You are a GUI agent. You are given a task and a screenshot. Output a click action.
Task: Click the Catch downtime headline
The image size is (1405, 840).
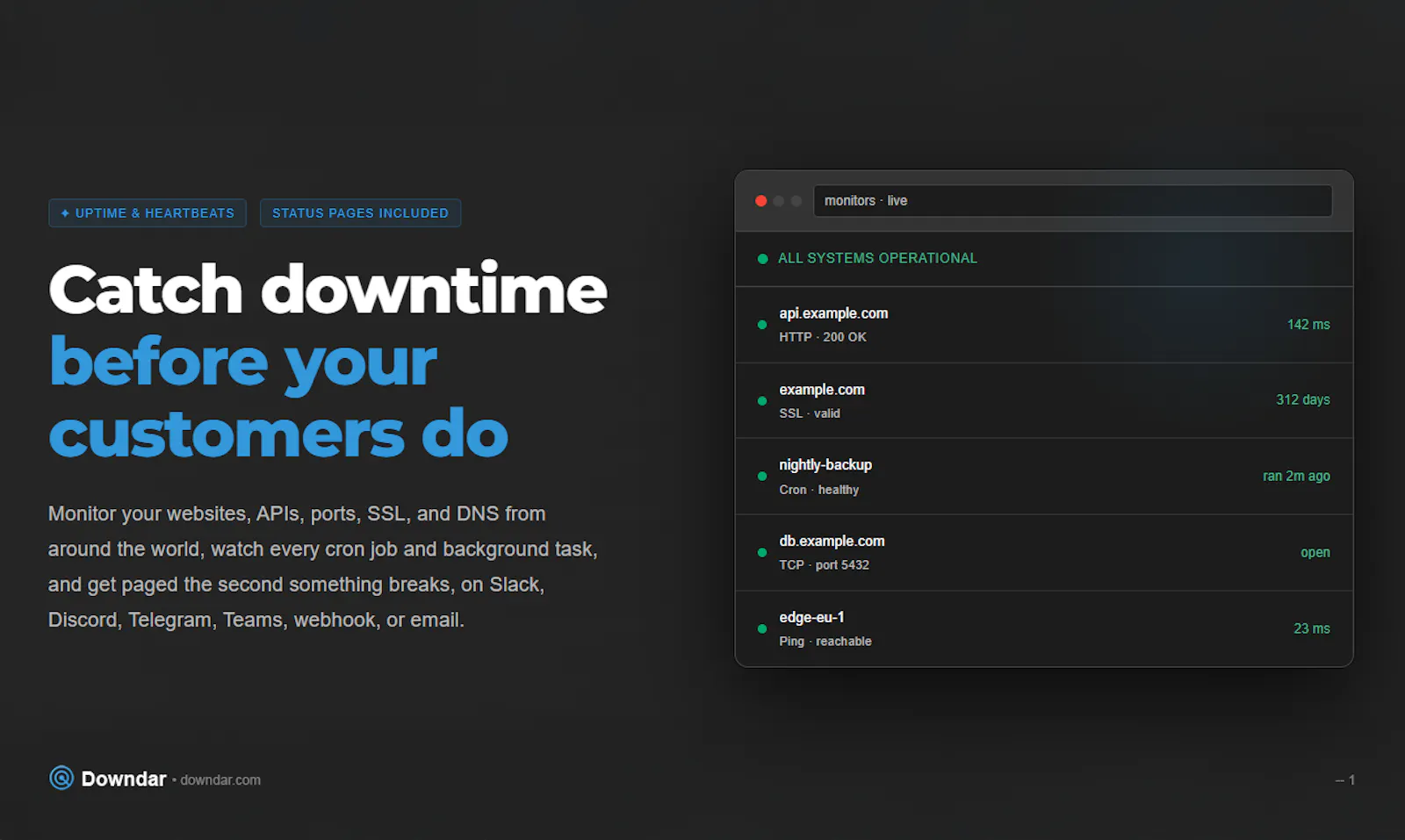click(x=328, y=289)
